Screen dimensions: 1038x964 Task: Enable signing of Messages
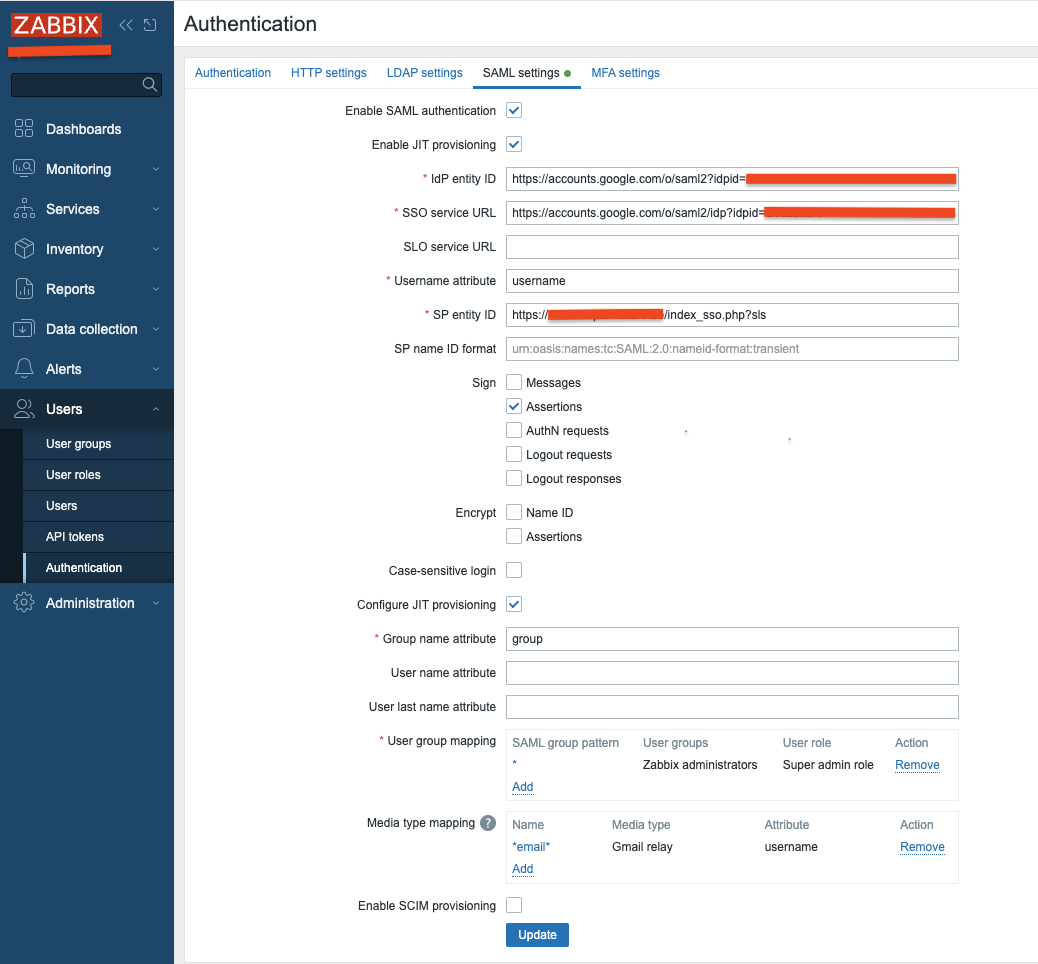513,381
